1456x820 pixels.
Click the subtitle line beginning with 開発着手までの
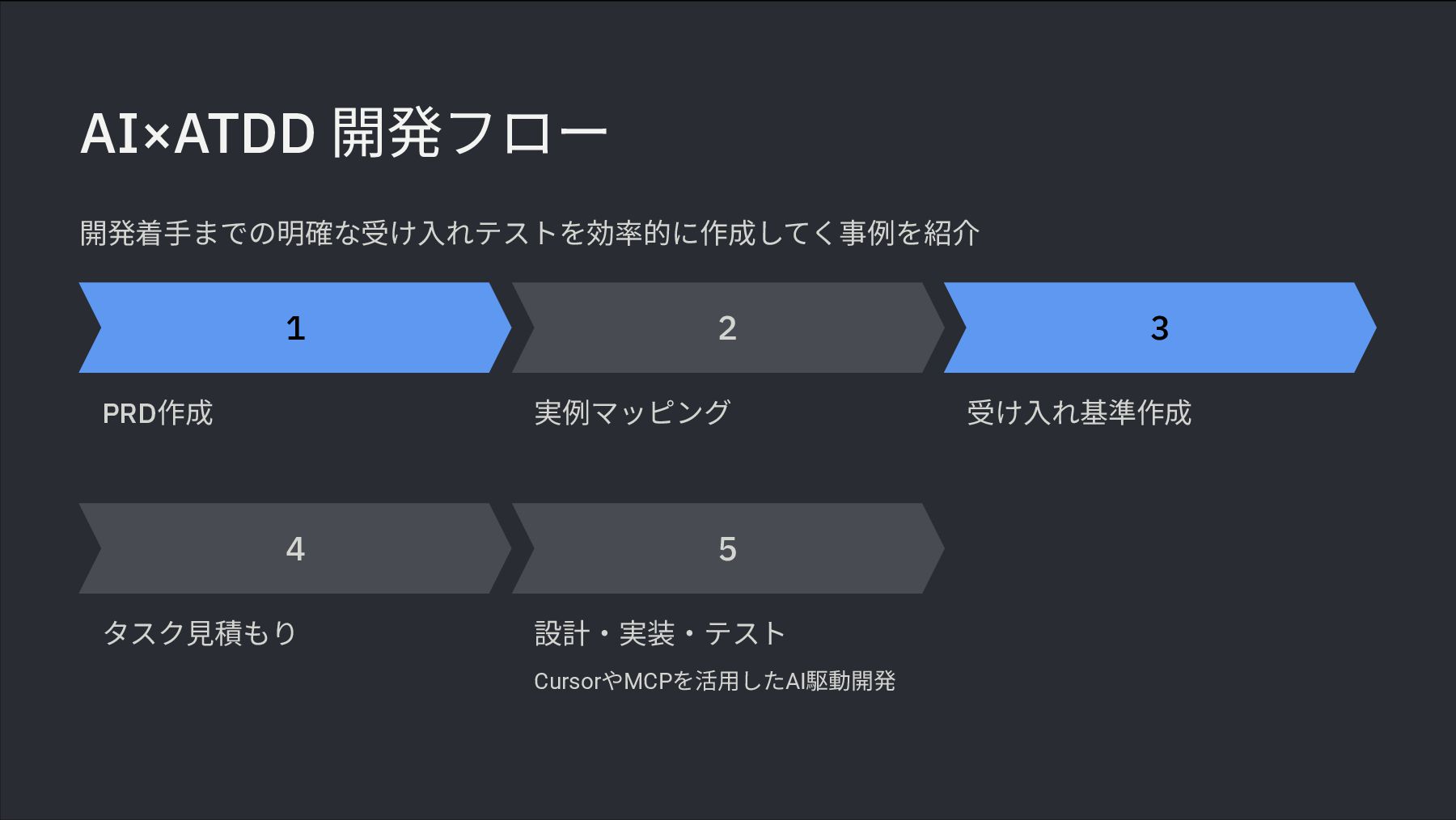529,234
